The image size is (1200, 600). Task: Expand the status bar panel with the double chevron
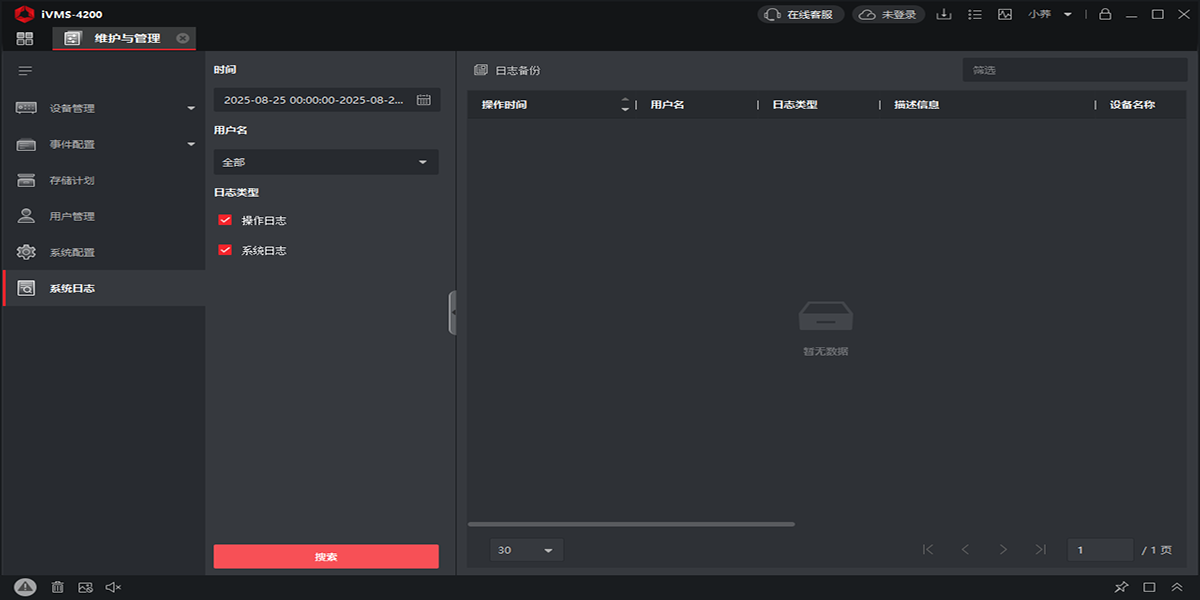(1177, 587)
